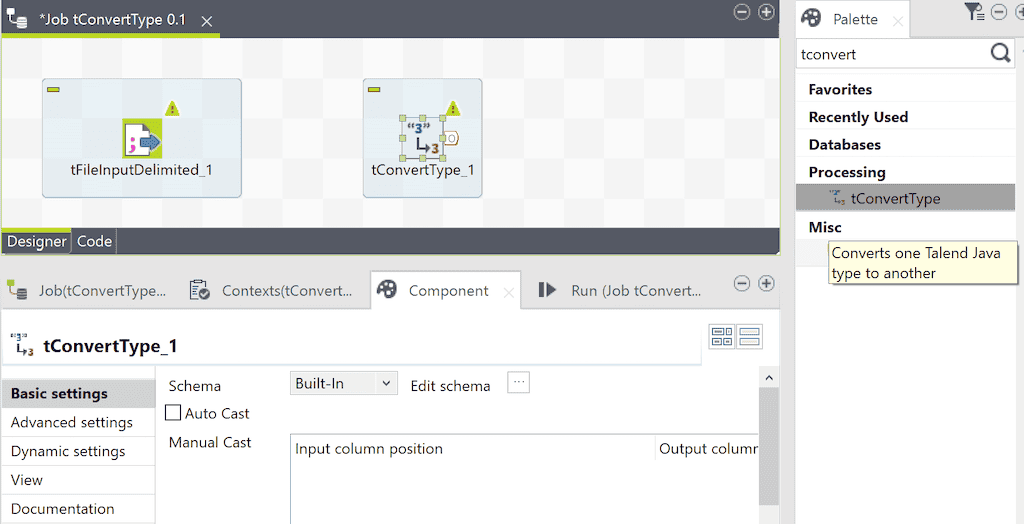This screenshot has height=524, width=1024.
Task: Open Dynamic settings section
Action: (78, 451)
